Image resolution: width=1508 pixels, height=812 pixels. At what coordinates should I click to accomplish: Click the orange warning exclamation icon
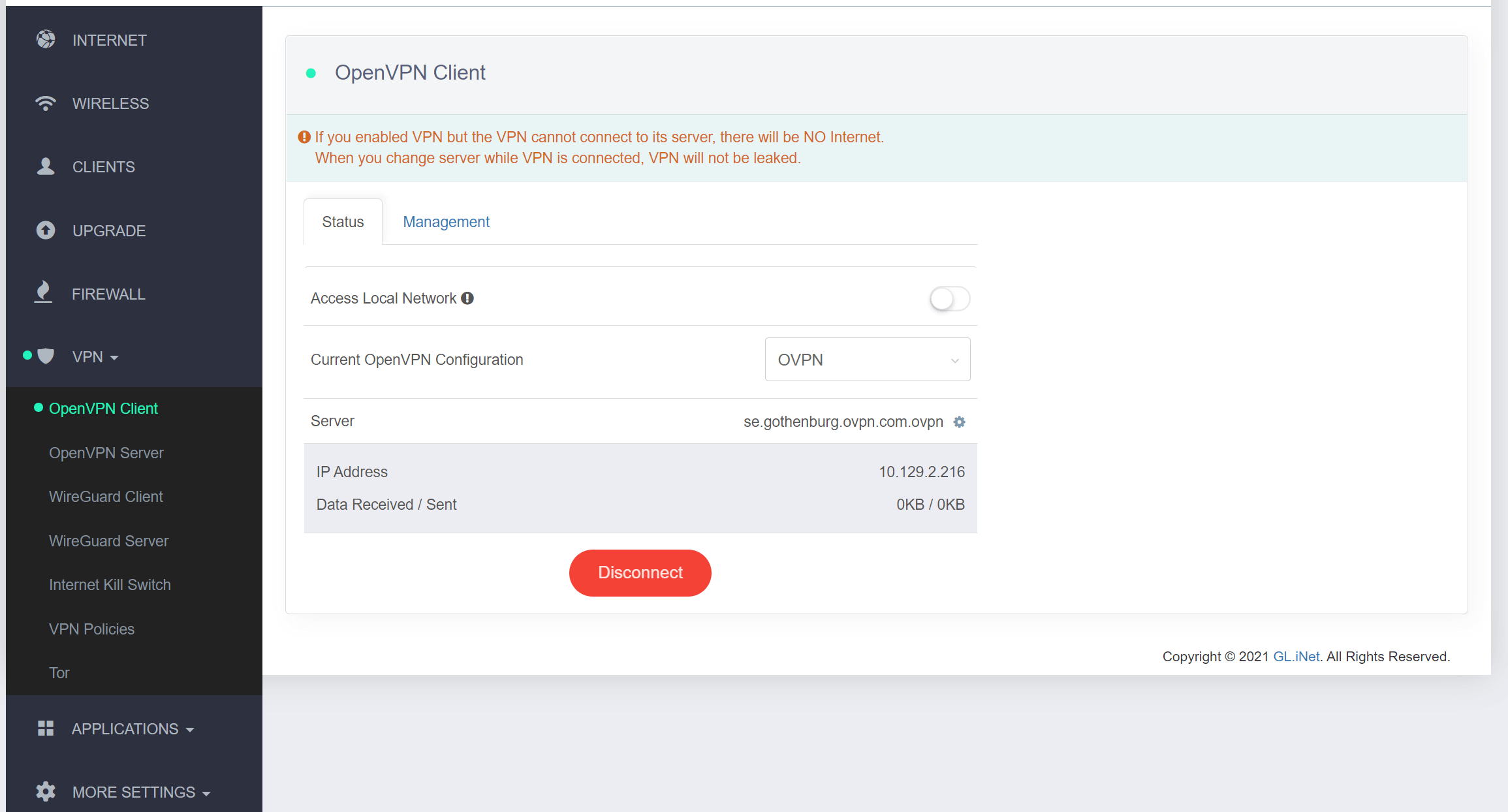[x=304, y=137]
